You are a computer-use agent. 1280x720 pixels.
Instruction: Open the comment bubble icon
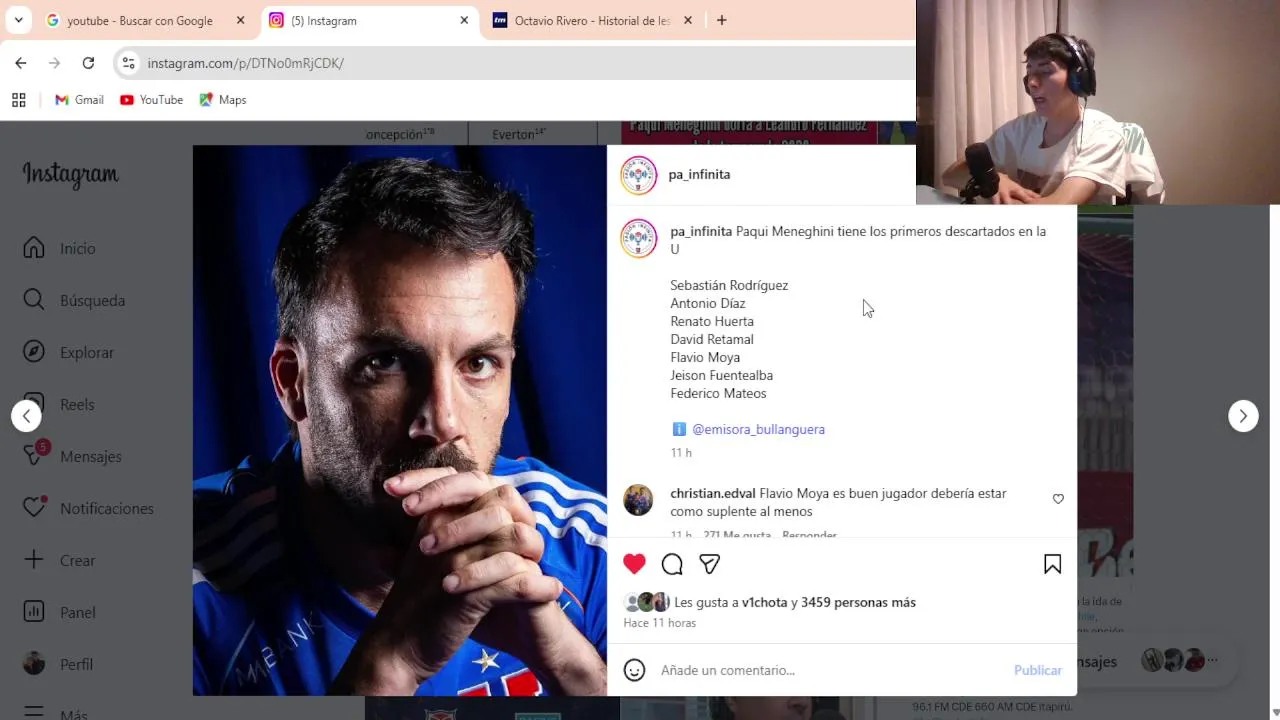tap(672, 564)
